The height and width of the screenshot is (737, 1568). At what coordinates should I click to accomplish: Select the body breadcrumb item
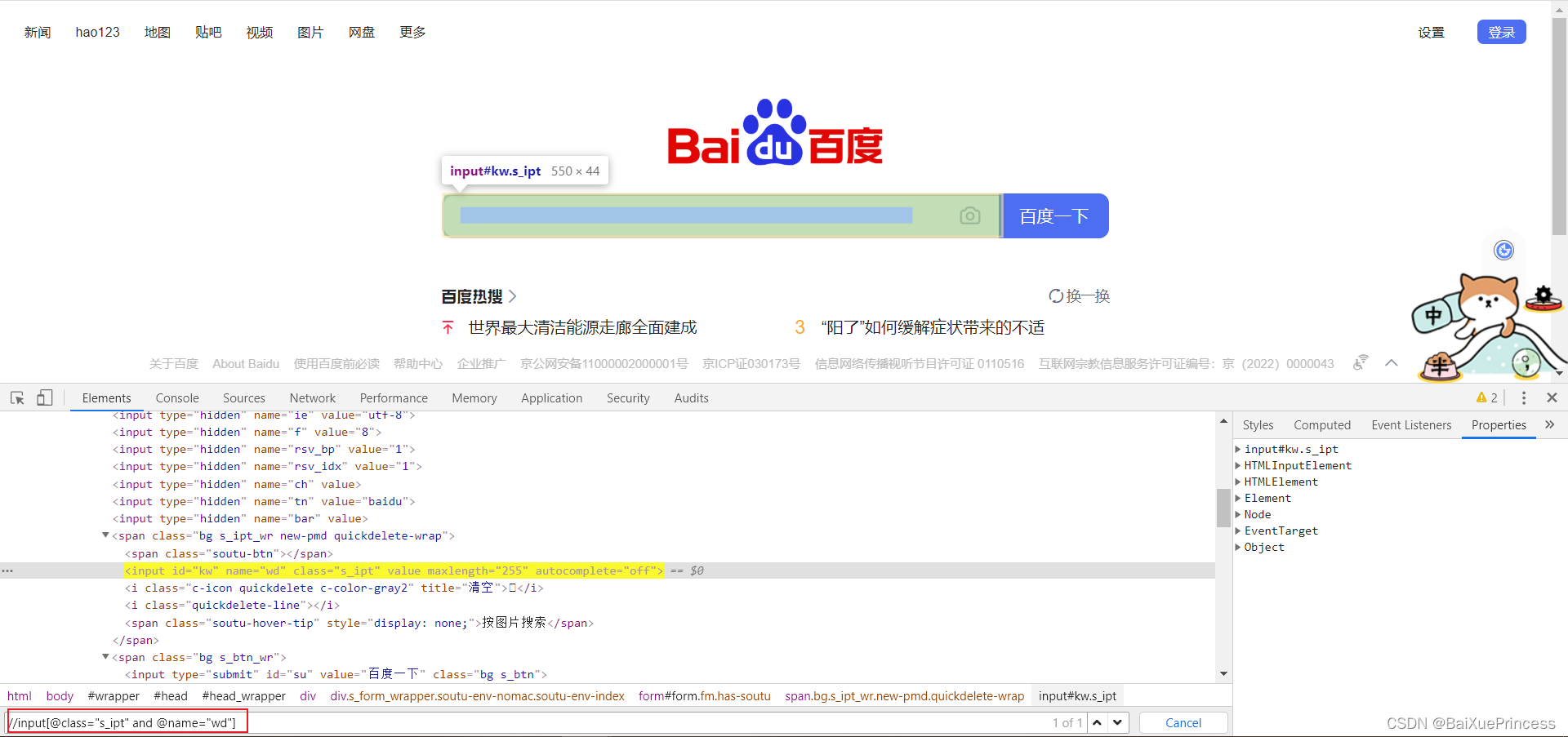coord(60,696)
